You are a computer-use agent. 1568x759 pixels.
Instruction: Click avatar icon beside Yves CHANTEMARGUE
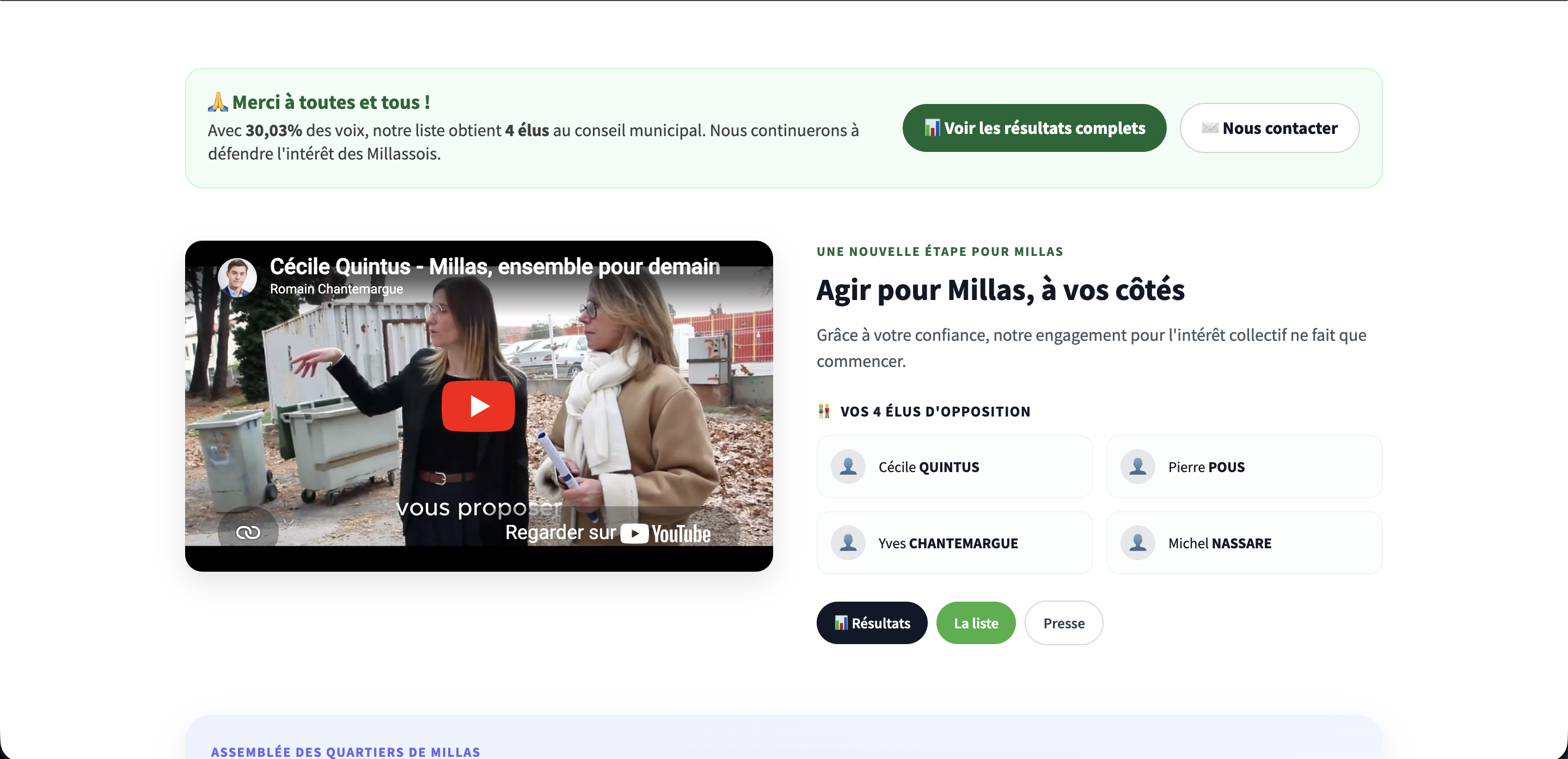848,543
